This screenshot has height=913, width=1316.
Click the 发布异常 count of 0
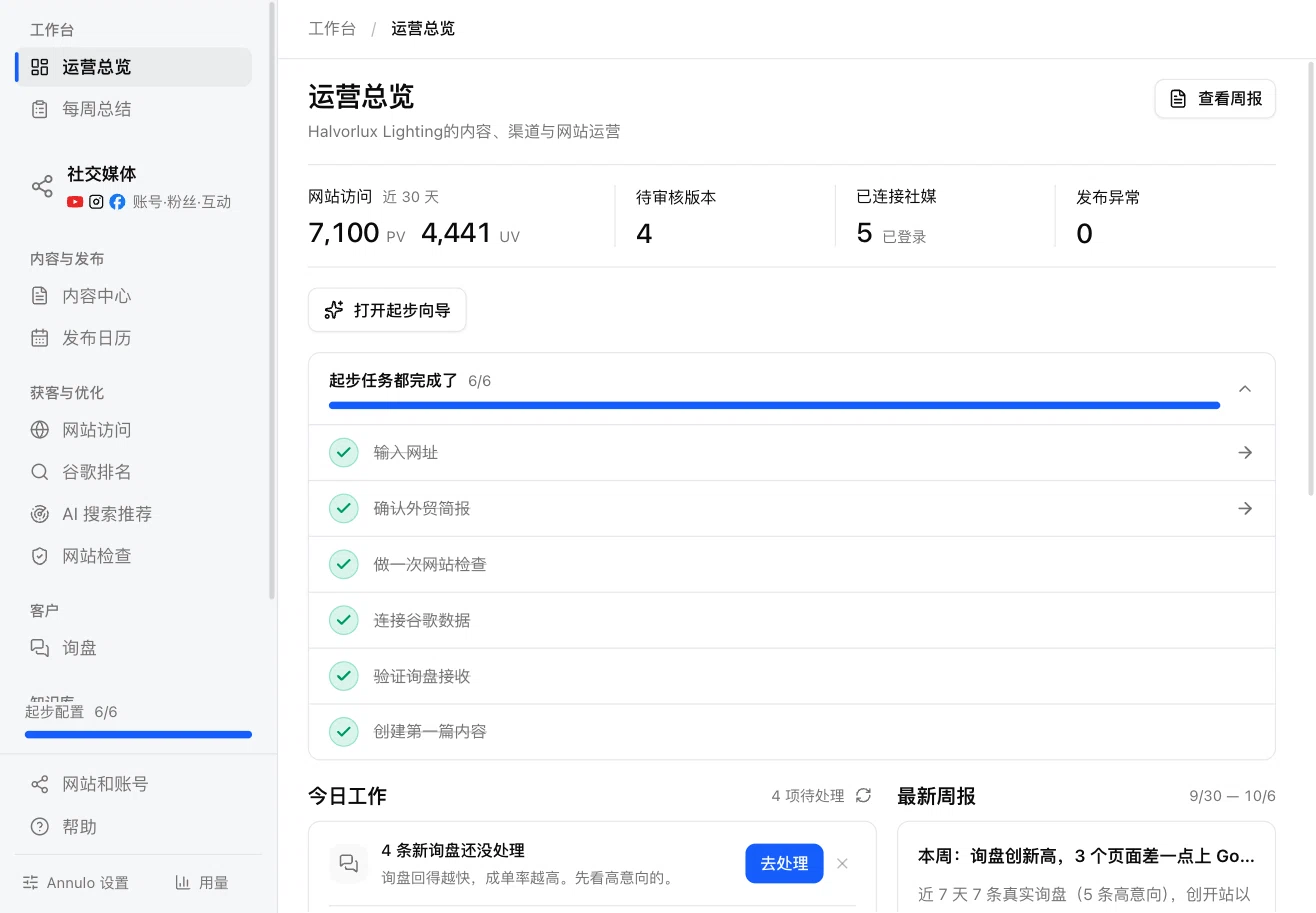click(1084, 234)
